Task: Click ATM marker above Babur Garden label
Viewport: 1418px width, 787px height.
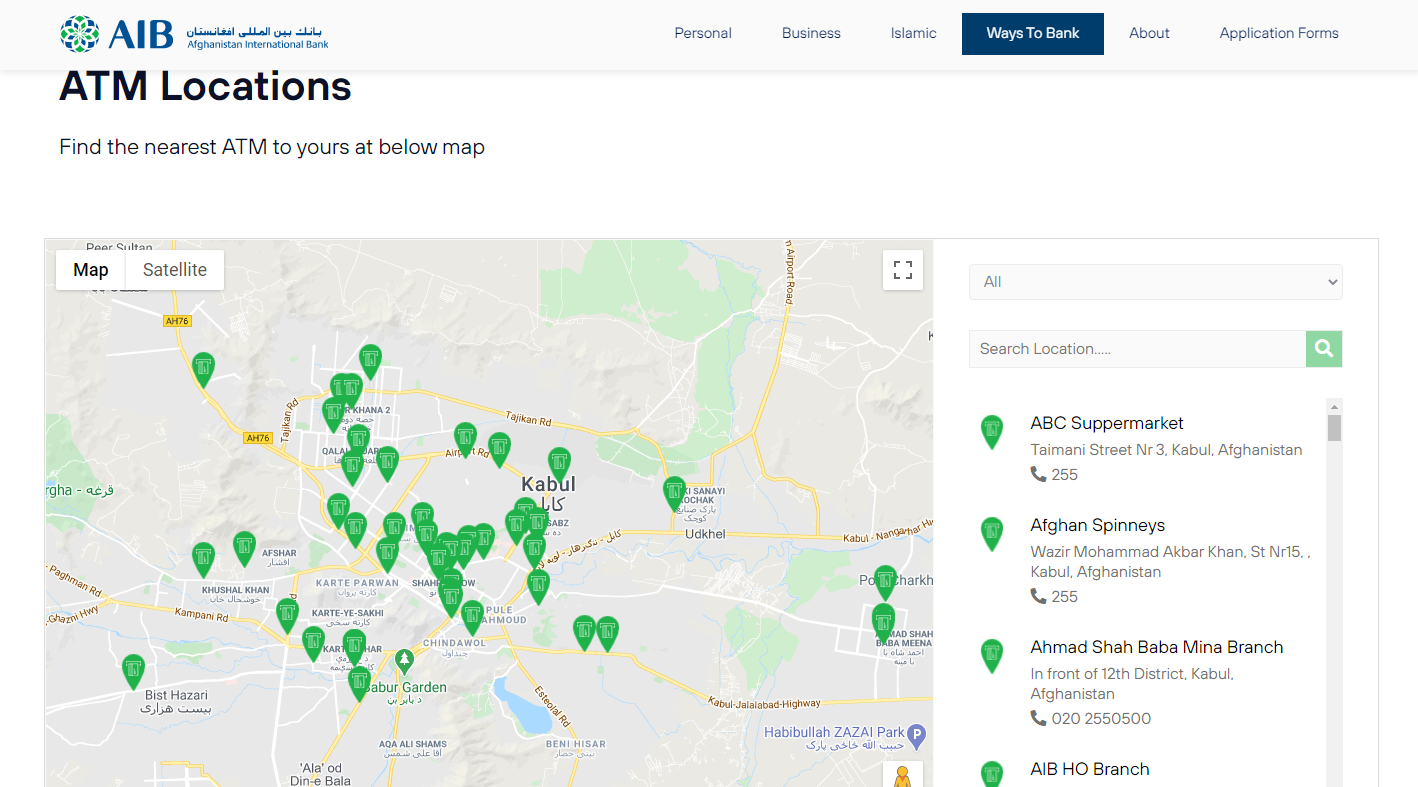Action: tap(360, 684)
